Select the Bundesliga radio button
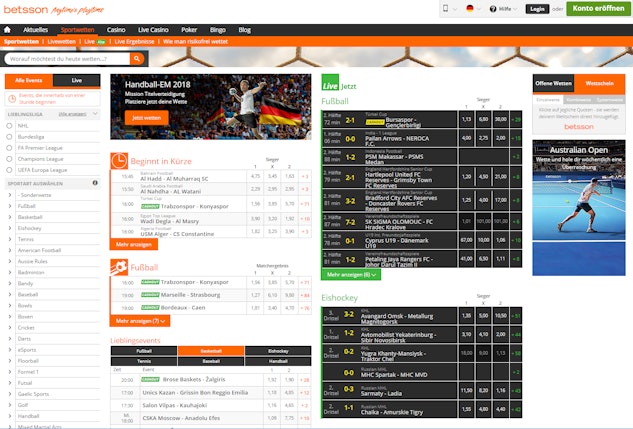The image size is (633, 429). (9, 137)
